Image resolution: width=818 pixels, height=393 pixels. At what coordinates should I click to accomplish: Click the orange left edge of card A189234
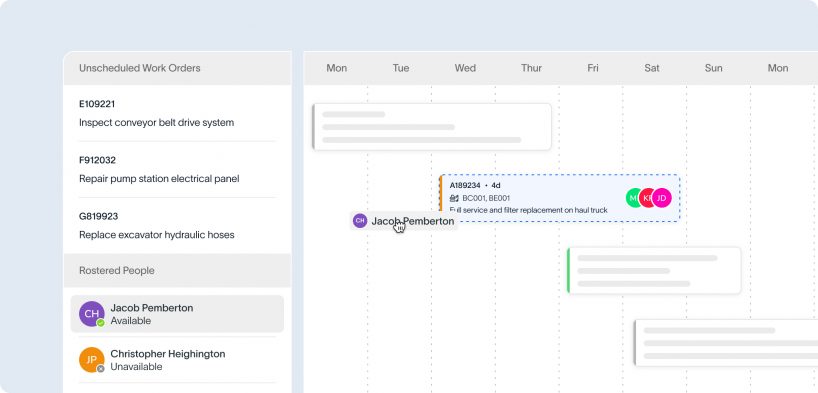click(441, 194)
